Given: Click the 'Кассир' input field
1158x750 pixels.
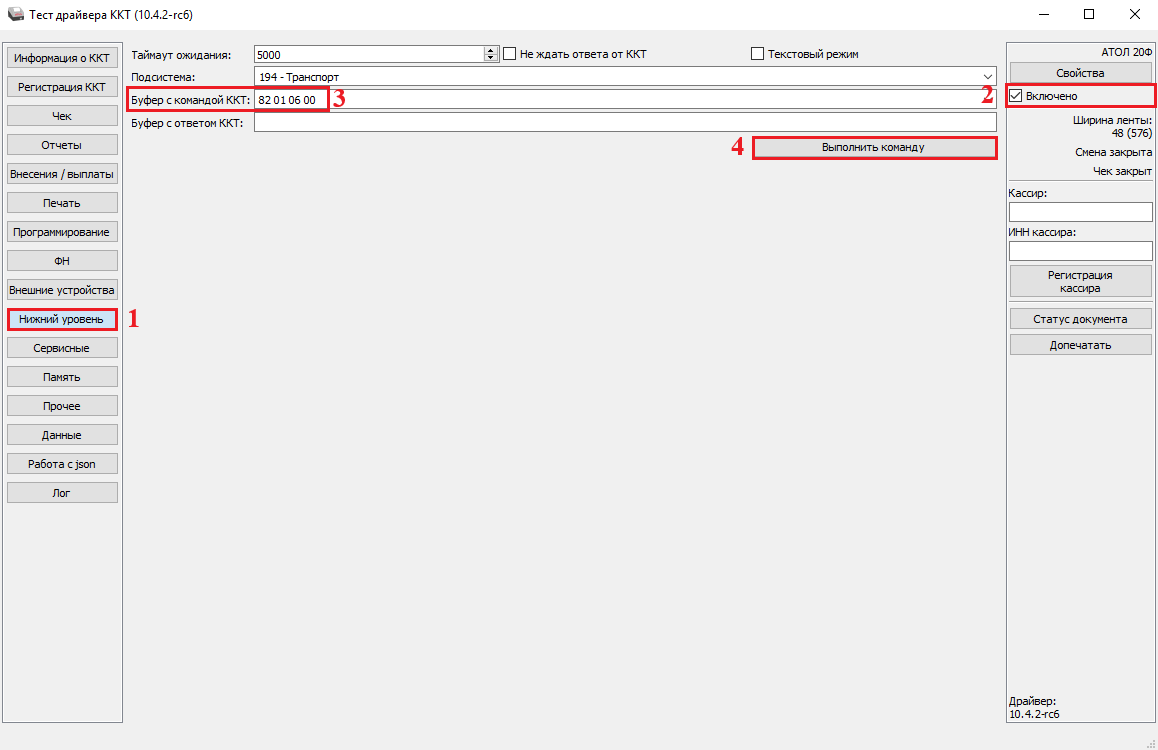Looking at the screenshot, I should click(x=1080, y=212).
